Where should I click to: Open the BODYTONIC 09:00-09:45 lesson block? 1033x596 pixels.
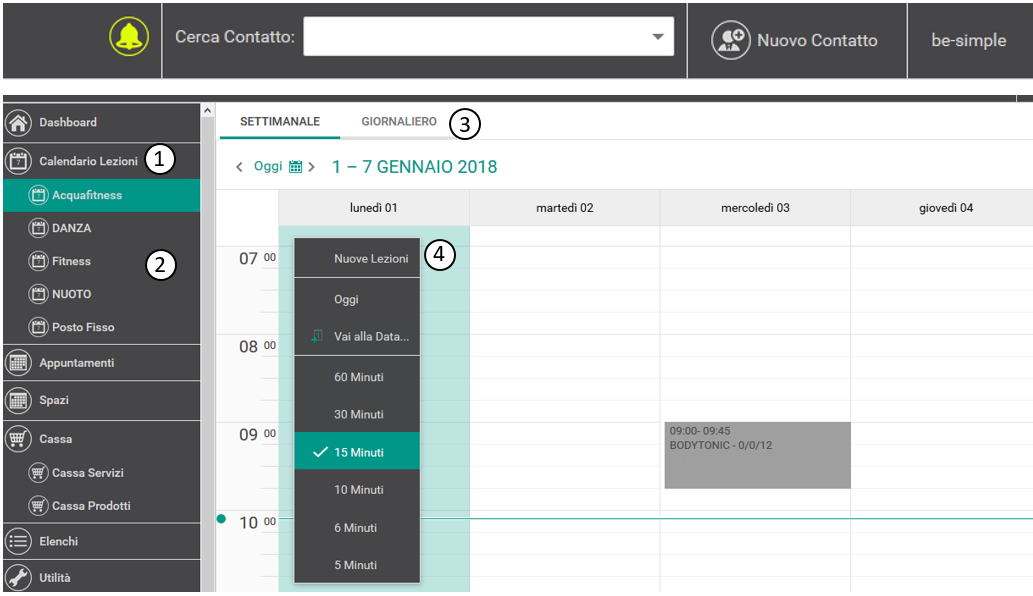point(757,455)
